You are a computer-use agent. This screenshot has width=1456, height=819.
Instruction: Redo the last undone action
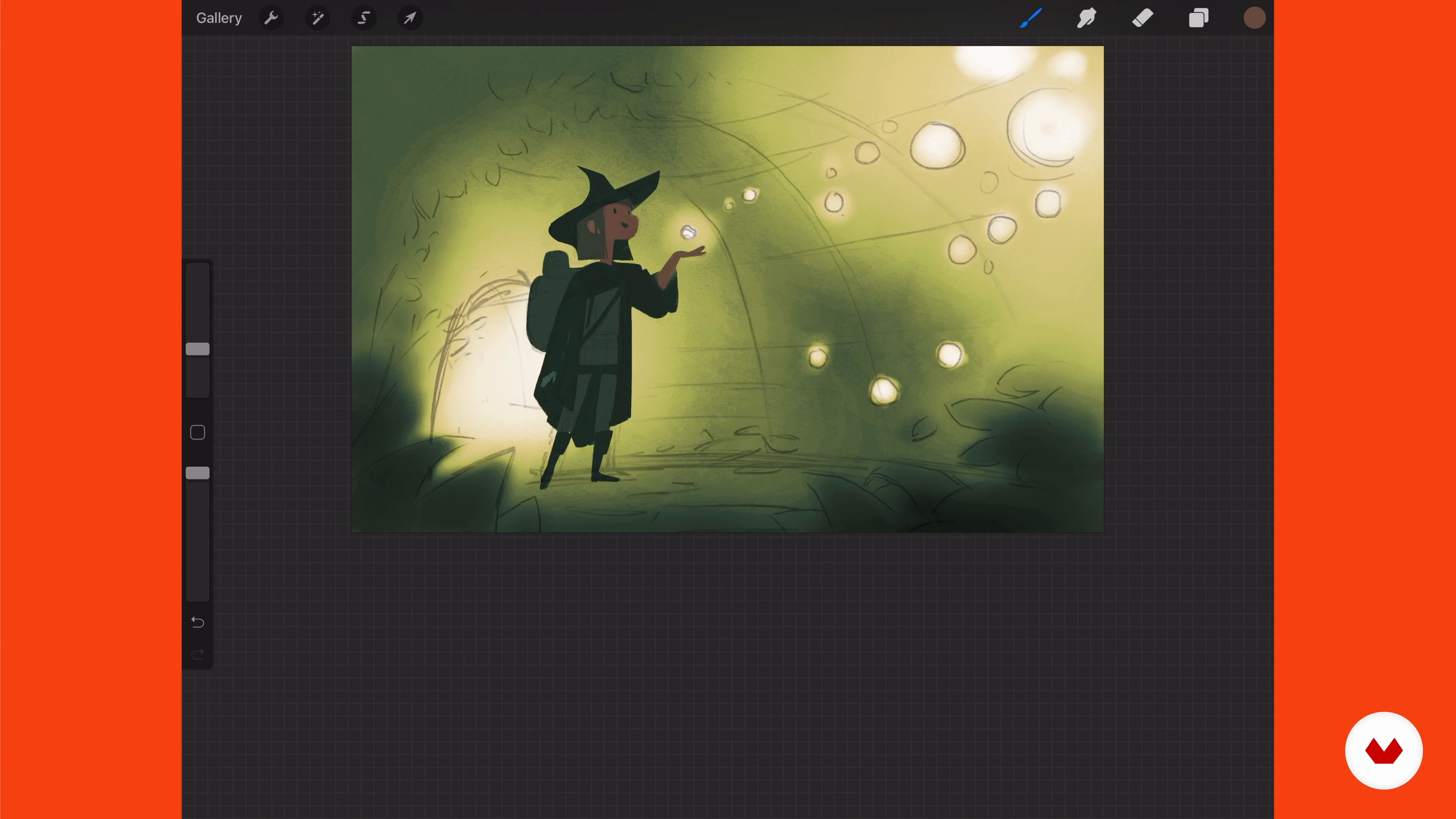tap(197, 654)
